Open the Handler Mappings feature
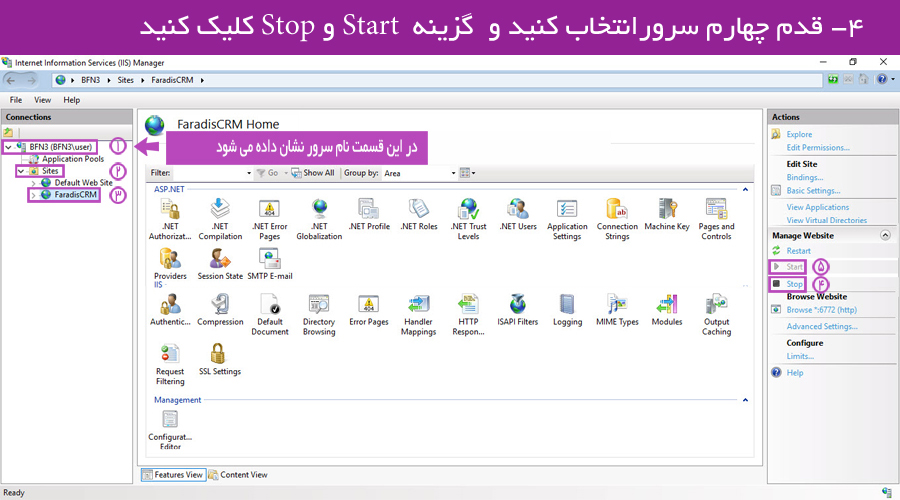The width and height of the screenshot is (900, 500). click(x=418, y=315)
